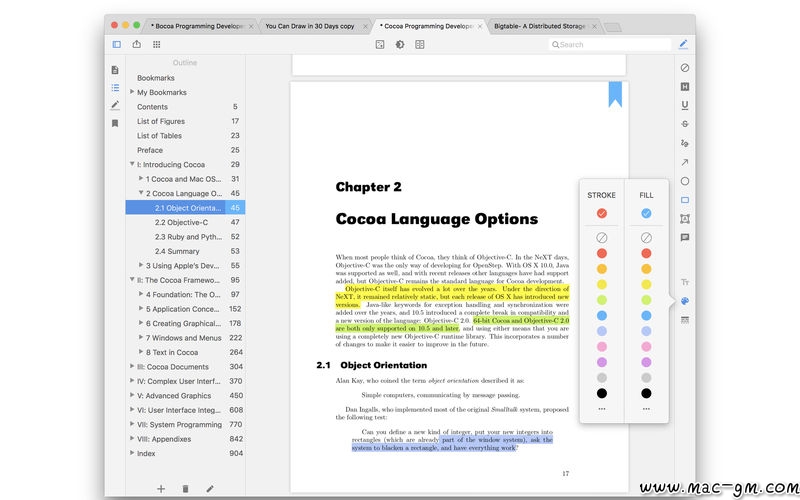Collapse 2 Cocoa Language Options chapter
Screen dimensions: 800x500
141,193
